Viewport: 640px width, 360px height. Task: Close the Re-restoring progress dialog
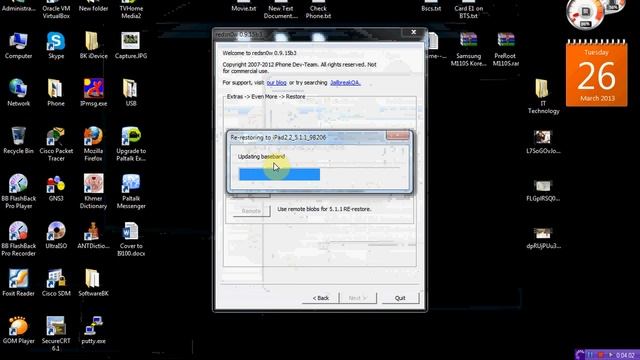click(398, 136)
